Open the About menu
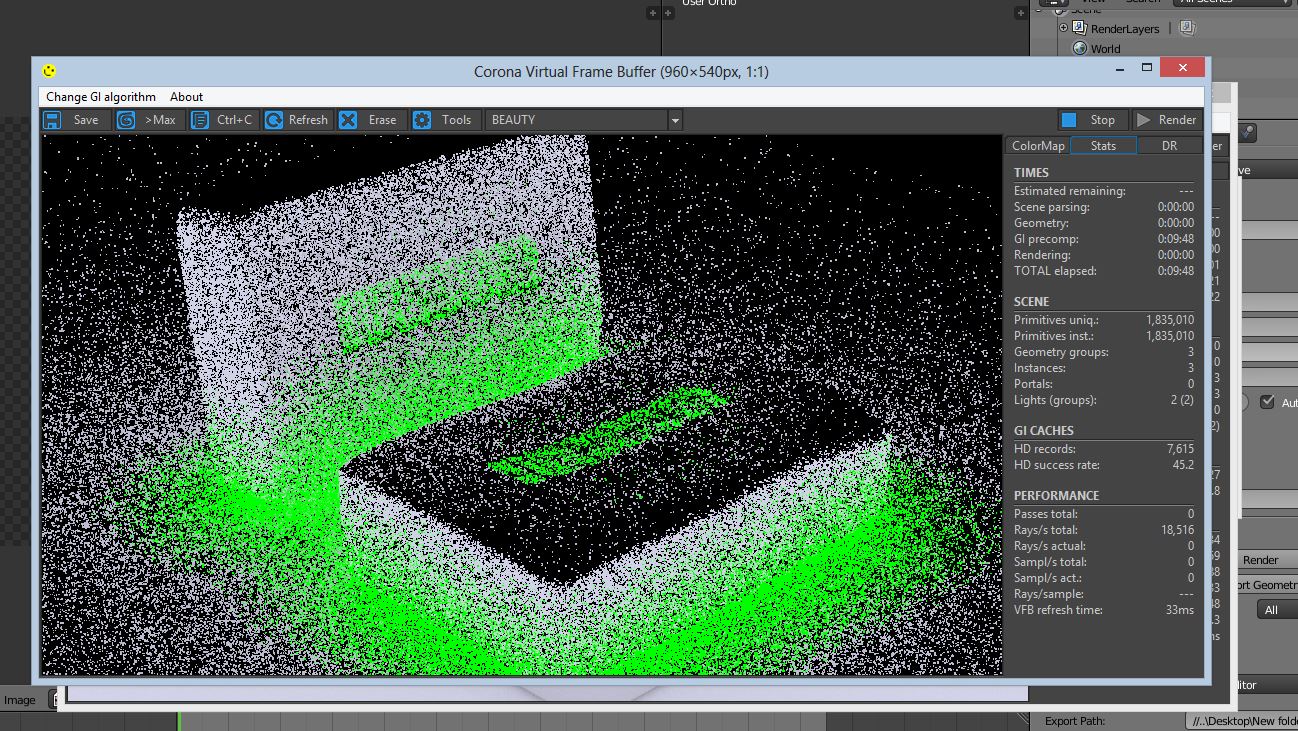Viewport: 1298px width, 731px height. pos(186,97)
